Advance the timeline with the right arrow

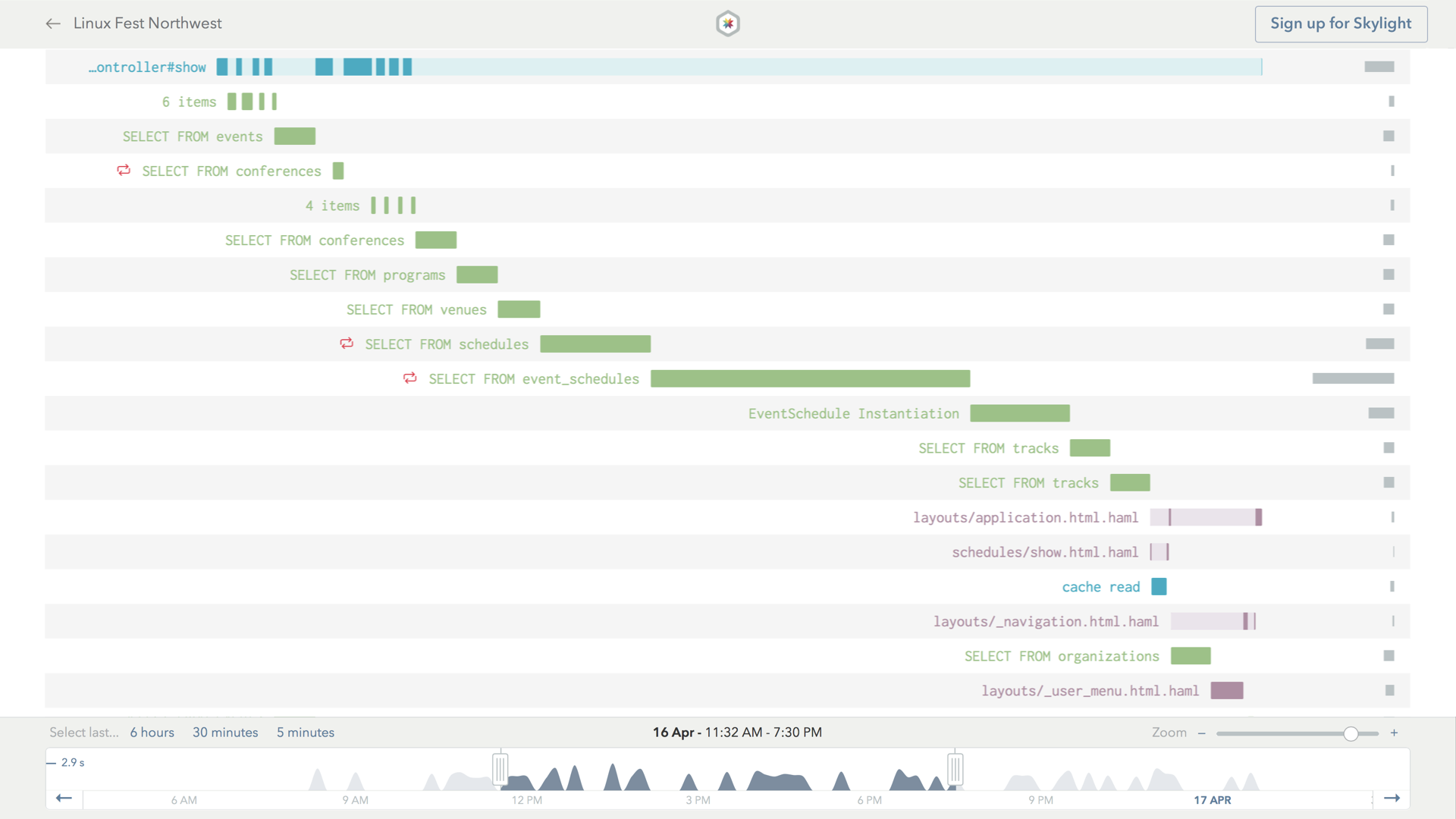(x=1394, y=799)
